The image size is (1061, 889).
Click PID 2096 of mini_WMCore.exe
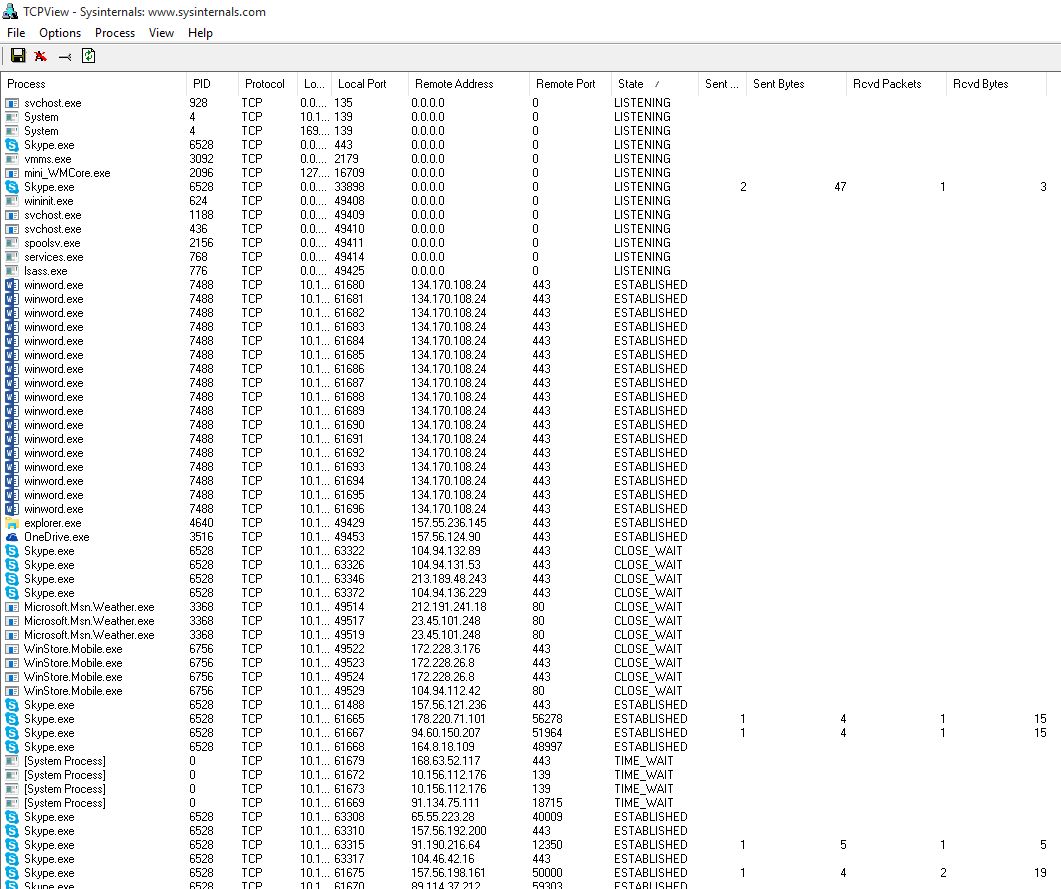[201, 173]
